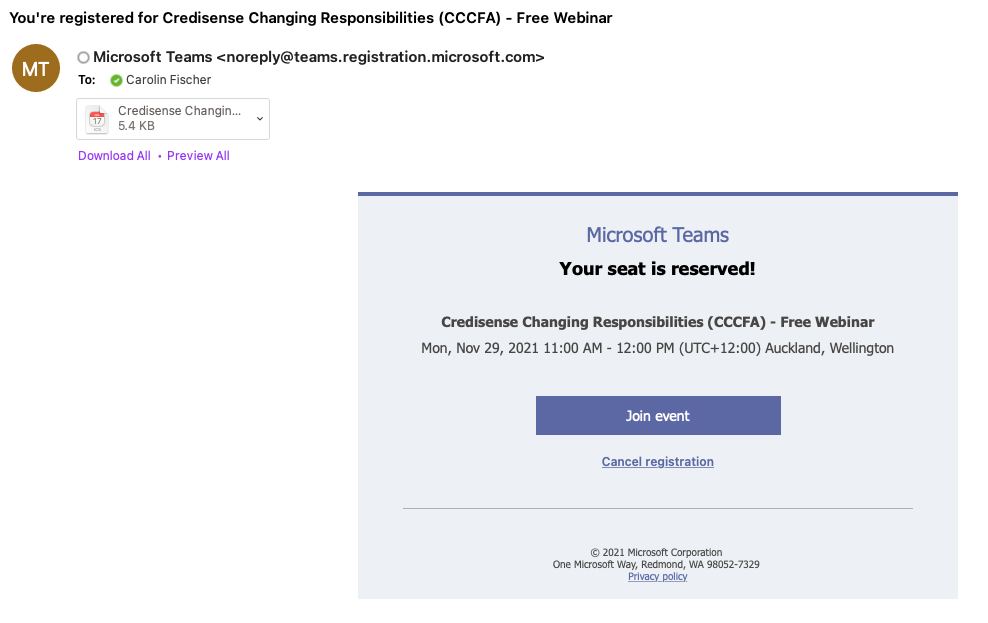Click the 'One Microsoft Way, Redmond' address

(656, 564)
